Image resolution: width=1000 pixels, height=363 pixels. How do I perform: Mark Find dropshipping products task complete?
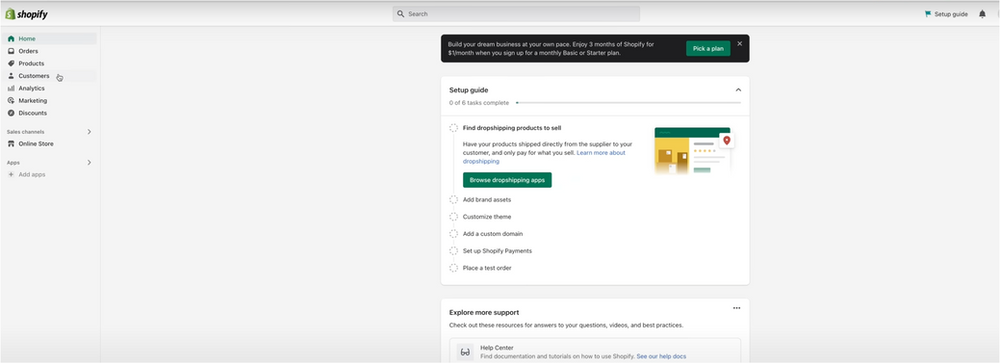[453, 128]
